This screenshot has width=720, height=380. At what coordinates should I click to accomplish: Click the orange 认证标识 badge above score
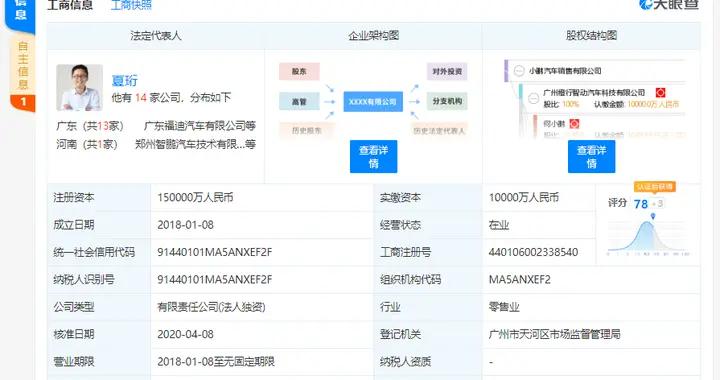655,186
